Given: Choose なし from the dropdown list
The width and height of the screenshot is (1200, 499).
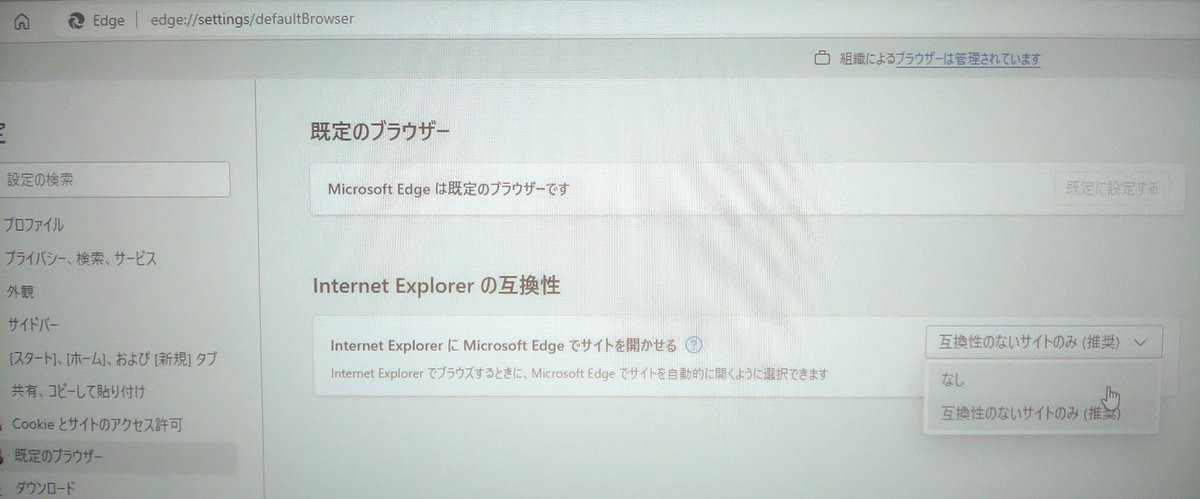Looking at the screenshot, I should pos(1044,380).
